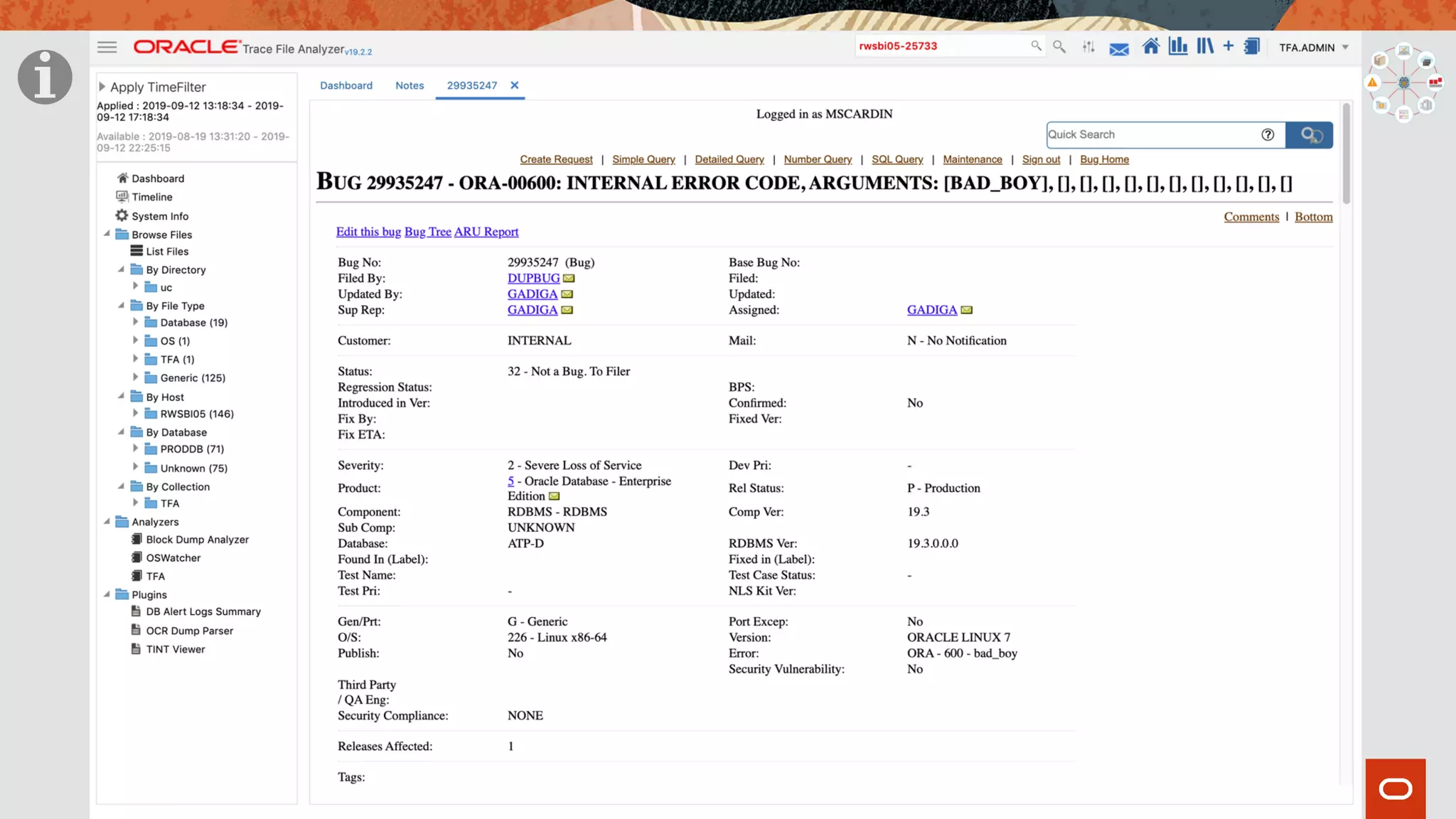Expand the uc directory folder
The height and width of the screenshot is (819, 1456).
coord(136,287)
